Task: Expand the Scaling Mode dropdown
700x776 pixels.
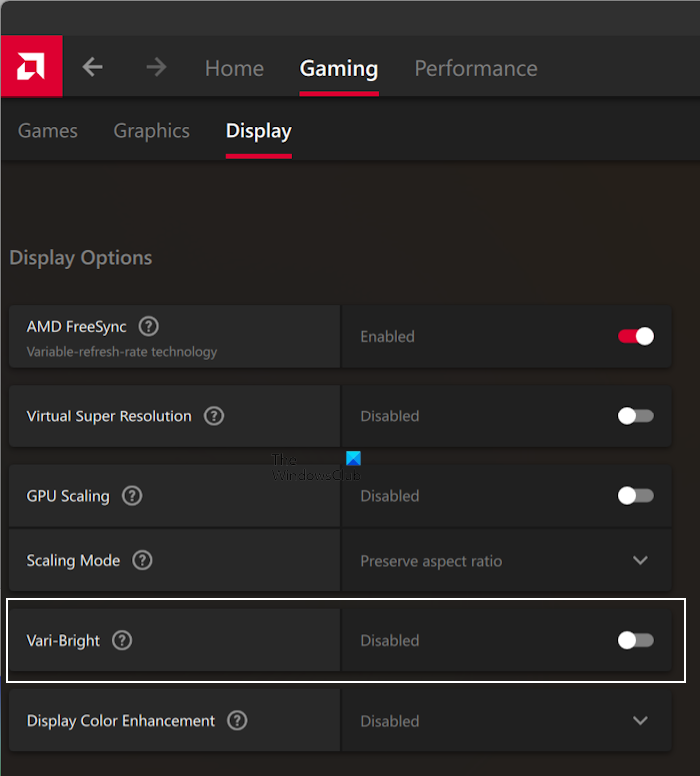Action: pos(640,561)
